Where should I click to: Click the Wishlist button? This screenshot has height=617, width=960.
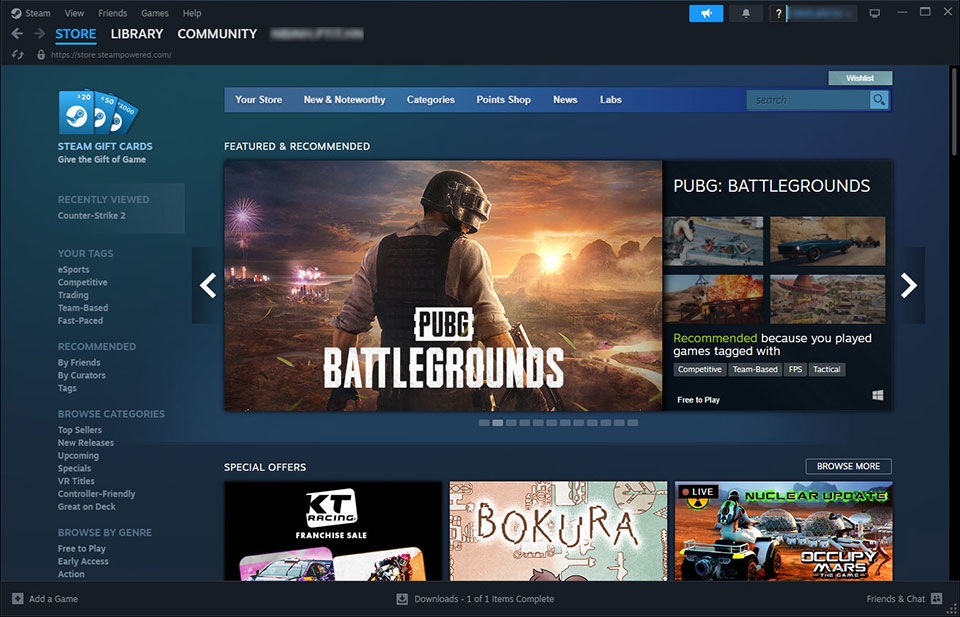coord(860,78)
